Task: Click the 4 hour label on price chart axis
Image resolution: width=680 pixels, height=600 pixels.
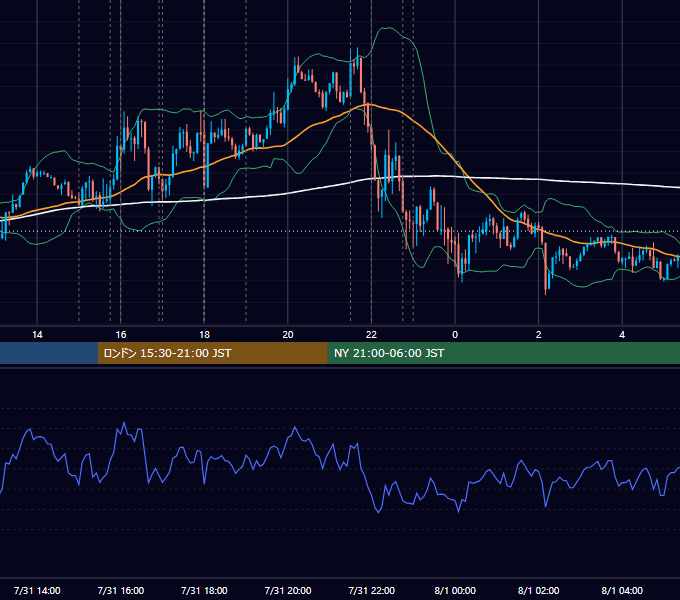Action: pyautogui.click(x=622, y=335)
